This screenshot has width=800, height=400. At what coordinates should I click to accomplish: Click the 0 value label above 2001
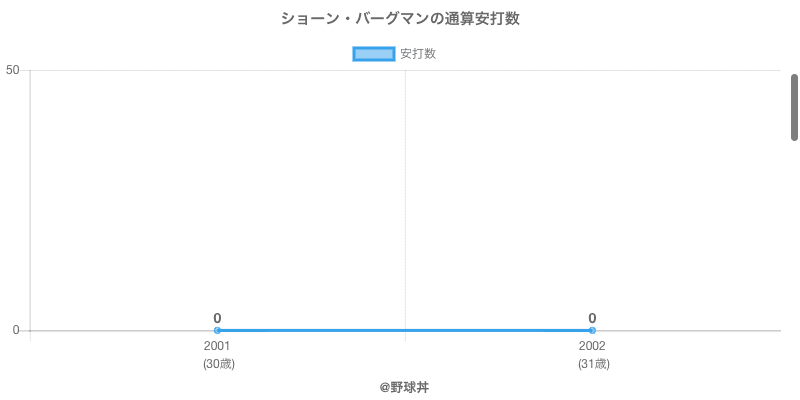pos(217,318)
